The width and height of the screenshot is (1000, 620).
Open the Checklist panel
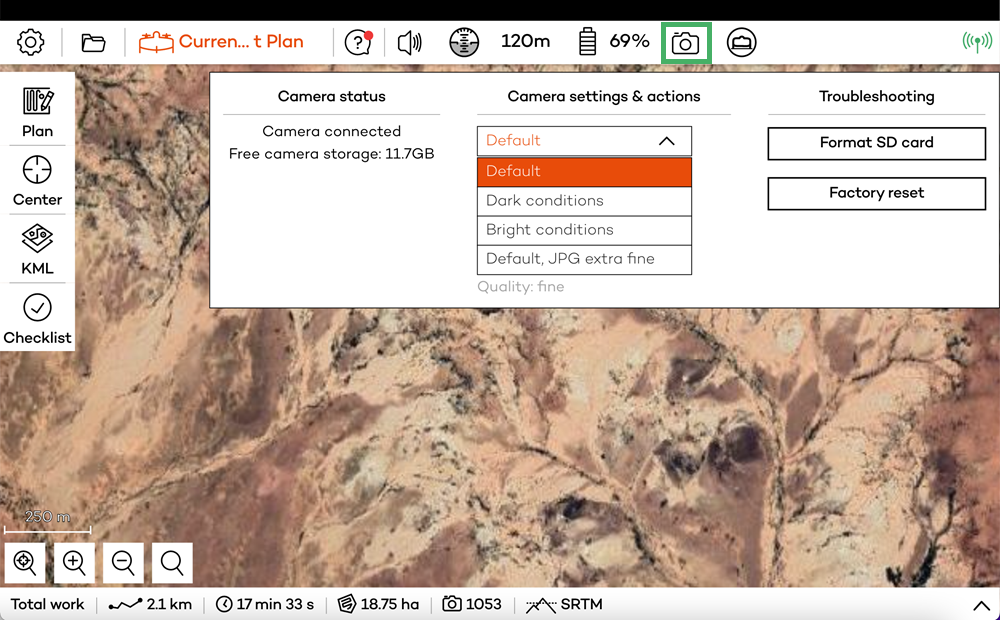click(x=38, y=319)
